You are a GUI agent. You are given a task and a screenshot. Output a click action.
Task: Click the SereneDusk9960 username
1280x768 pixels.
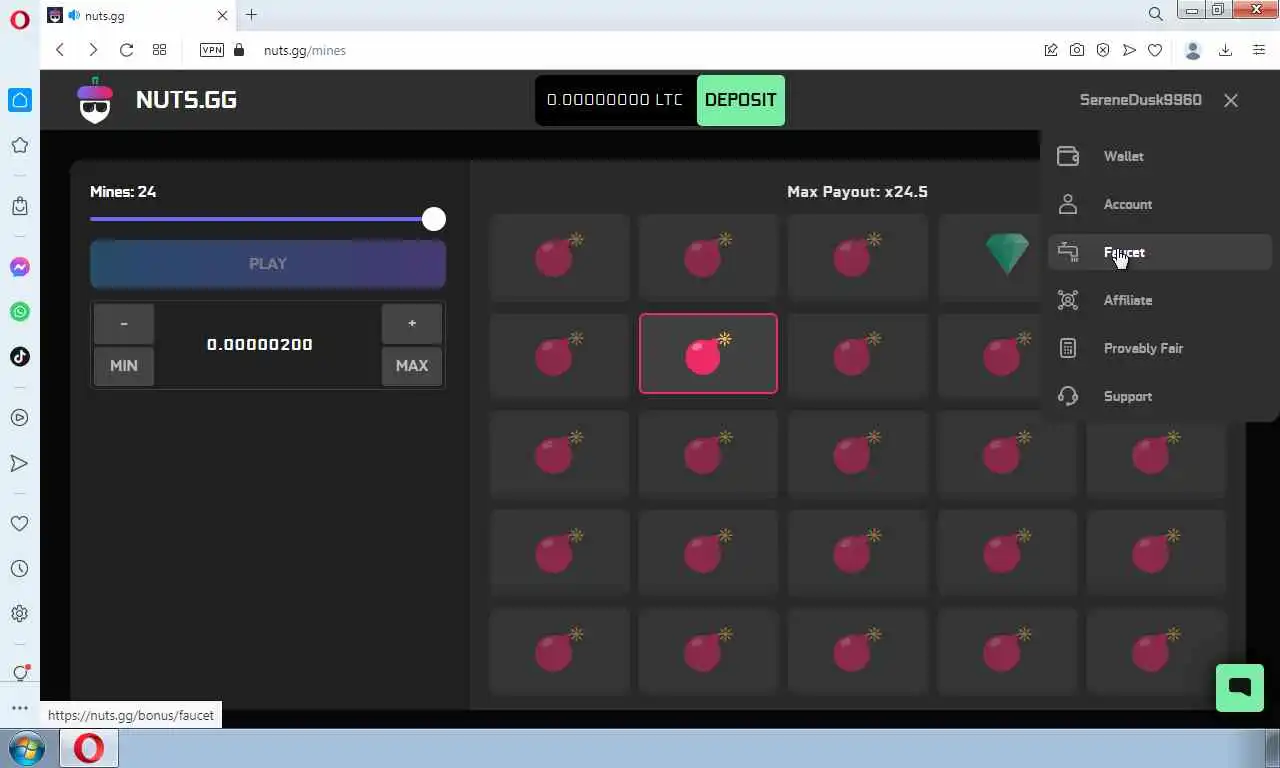(x=1141, y=100)
